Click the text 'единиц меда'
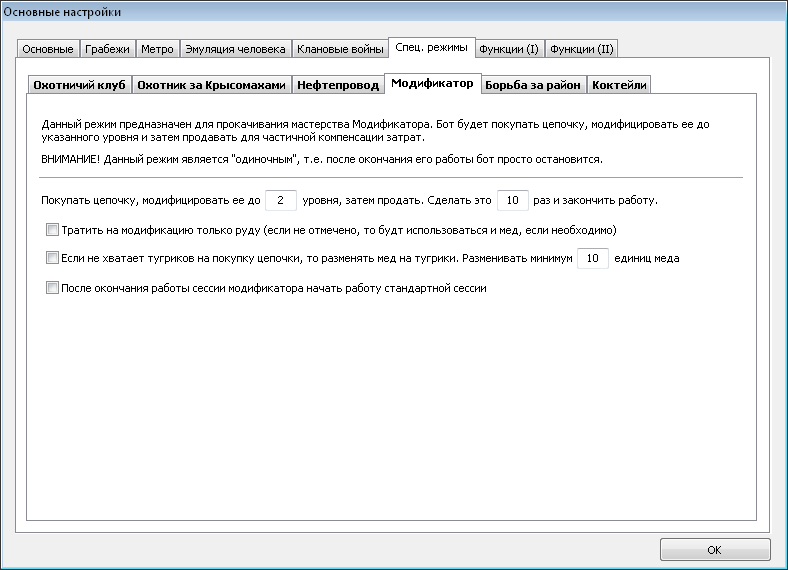Screen dimensions: 788x570 click(647, 258)
